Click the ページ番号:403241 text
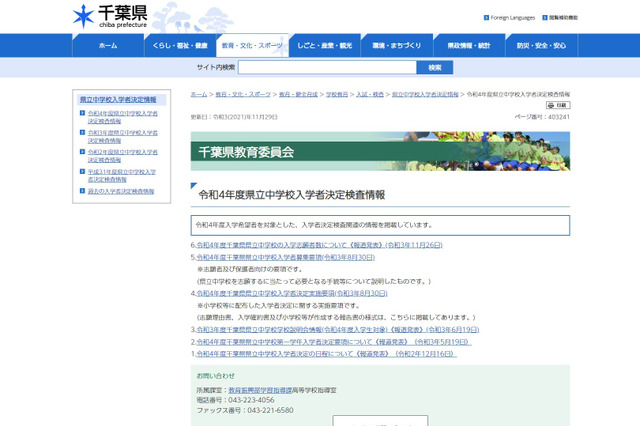The image size is (640, 426). click(542, 117)
